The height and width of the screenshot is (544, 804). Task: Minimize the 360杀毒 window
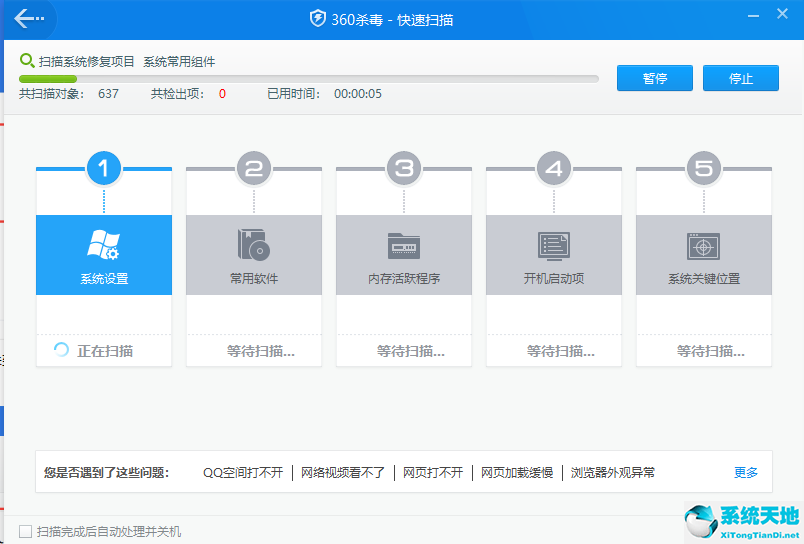point(753,16)
